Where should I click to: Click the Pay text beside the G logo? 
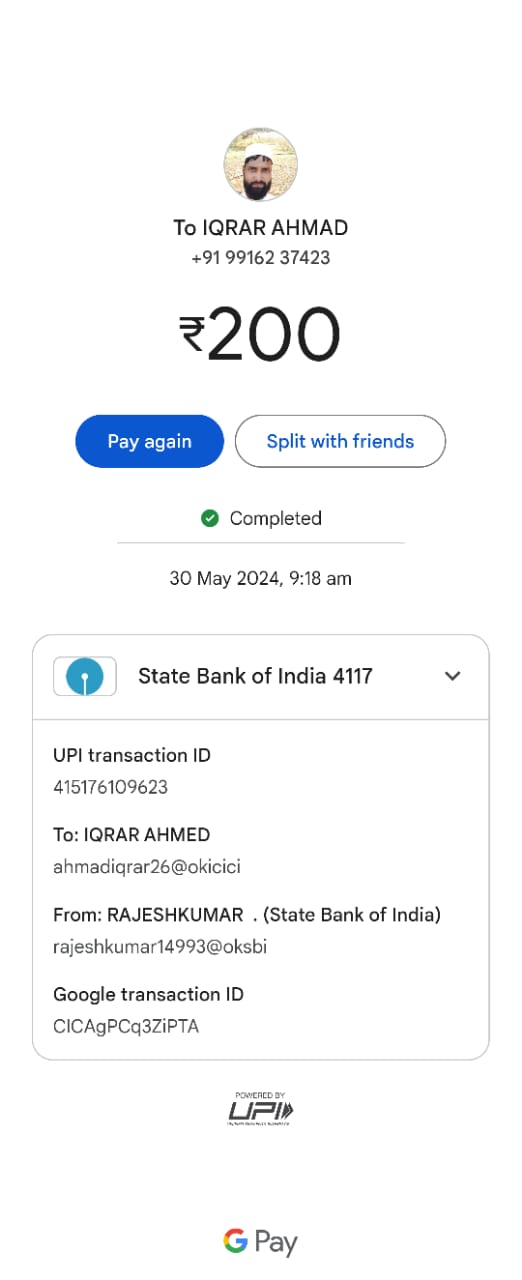(276, 1243)
